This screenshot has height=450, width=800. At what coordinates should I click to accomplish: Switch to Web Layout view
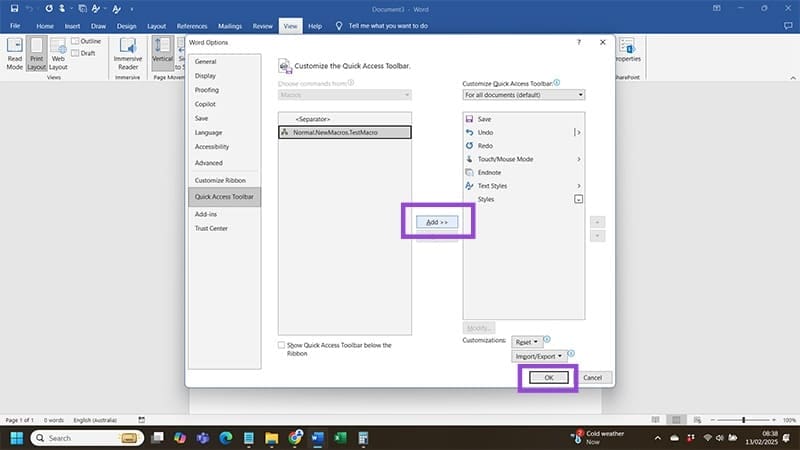coord(58,55)
